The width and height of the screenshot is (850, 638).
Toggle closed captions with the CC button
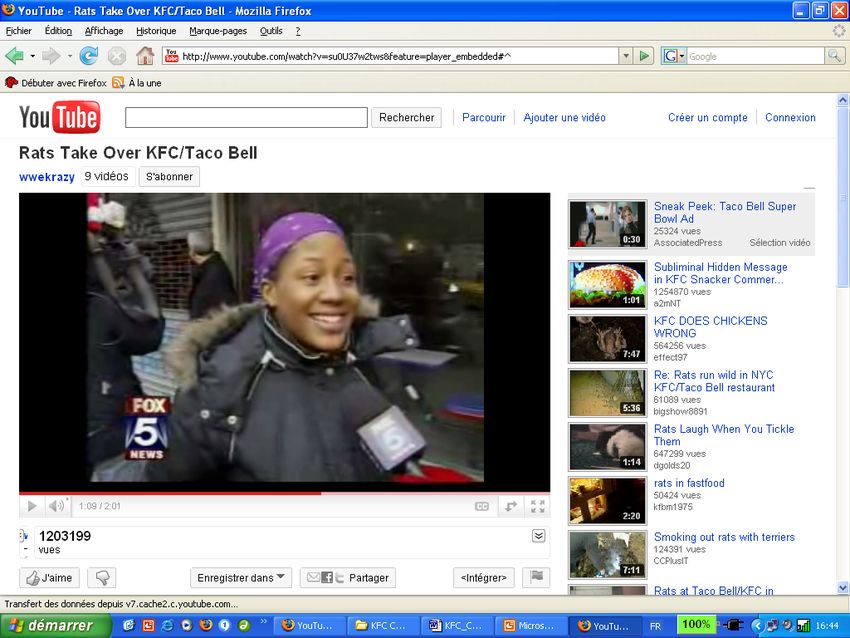(x=482, y=506)
